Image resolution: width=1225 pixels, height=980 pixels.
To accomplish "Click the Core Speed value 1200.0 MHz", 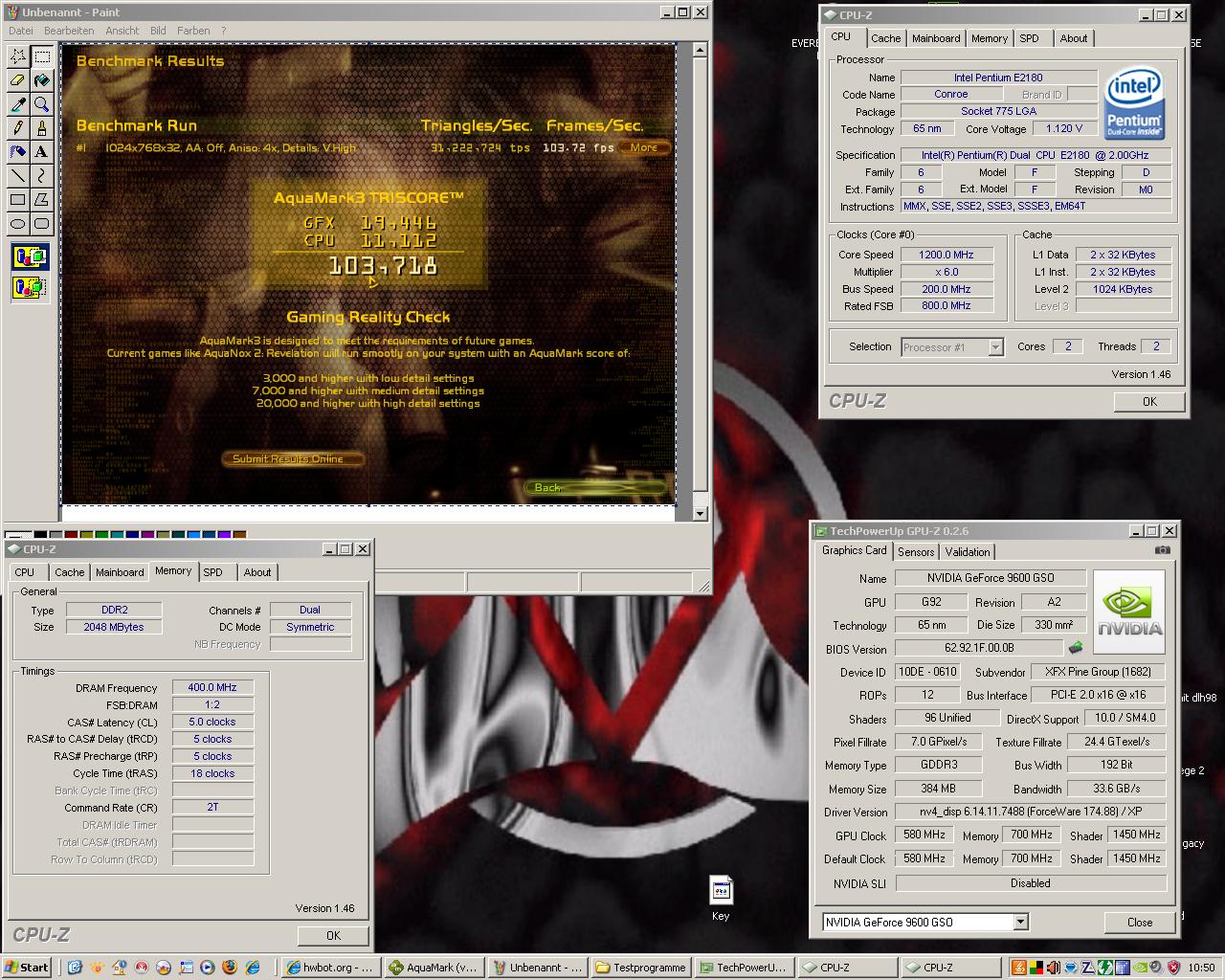I will tap(947, 255).
